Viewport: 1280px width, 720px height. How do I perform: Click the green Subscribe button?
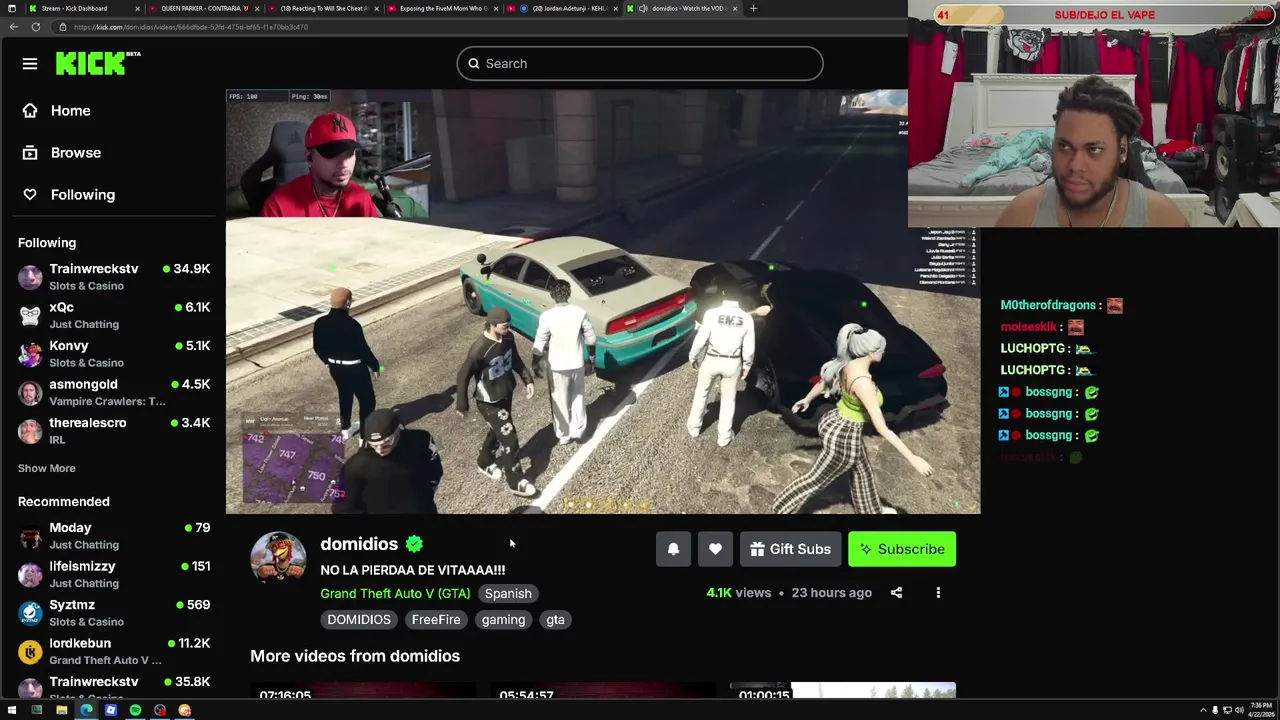pyautogui.click(x=902, y=549)
